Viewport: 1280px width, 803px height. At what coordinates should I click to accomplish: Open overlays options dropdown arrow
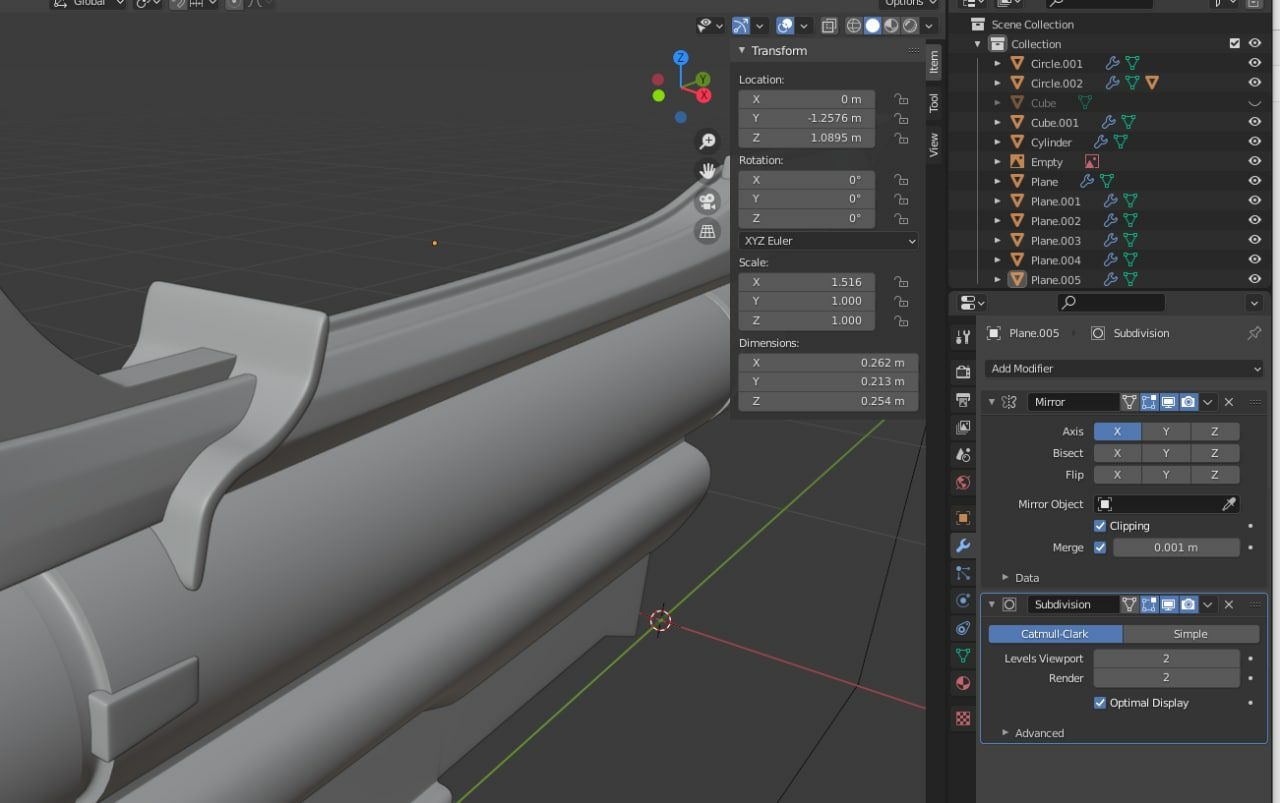806,26
